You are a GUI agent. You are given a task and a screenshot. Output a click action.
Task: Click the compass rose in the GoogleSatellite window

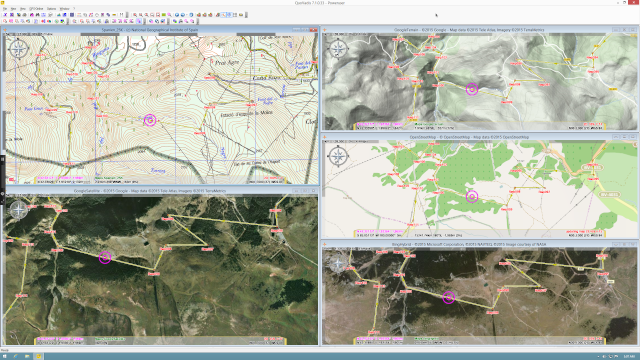tap(18, 210)
